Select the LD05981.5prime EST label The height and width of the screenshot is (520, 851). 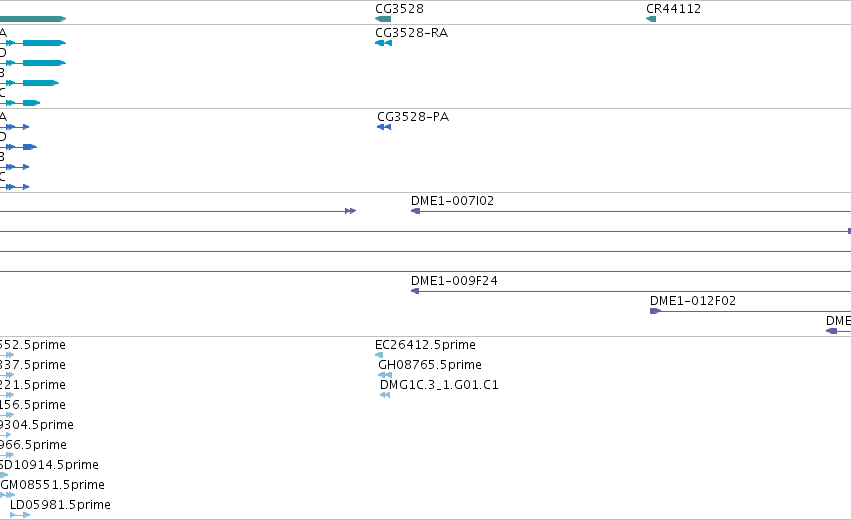point(60,505)
